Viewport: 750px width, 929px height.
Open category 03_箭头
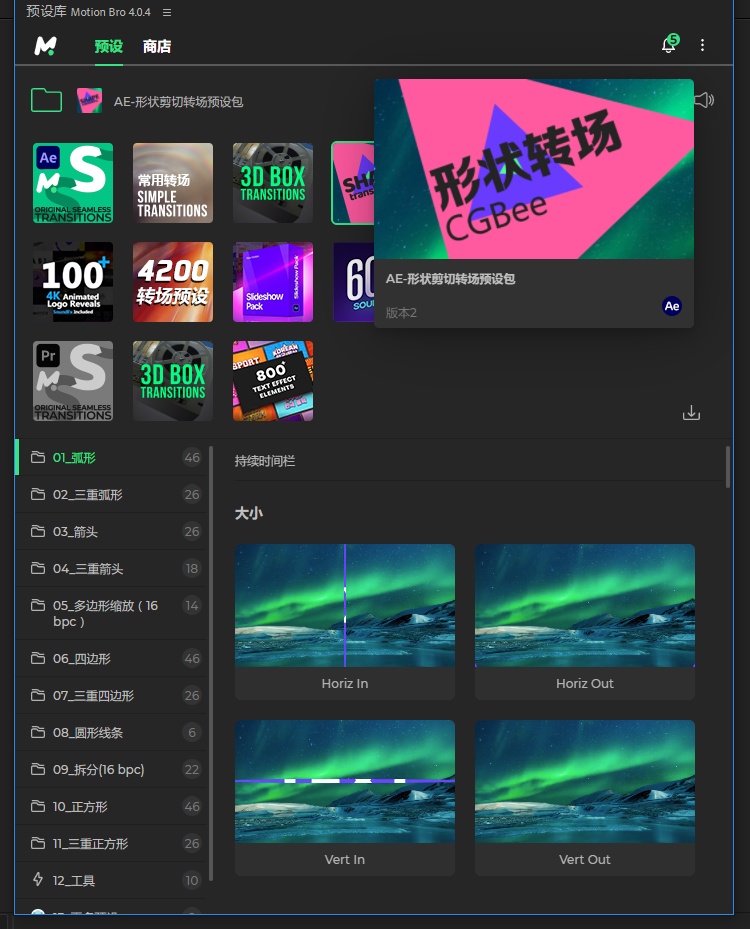point(111,531)
